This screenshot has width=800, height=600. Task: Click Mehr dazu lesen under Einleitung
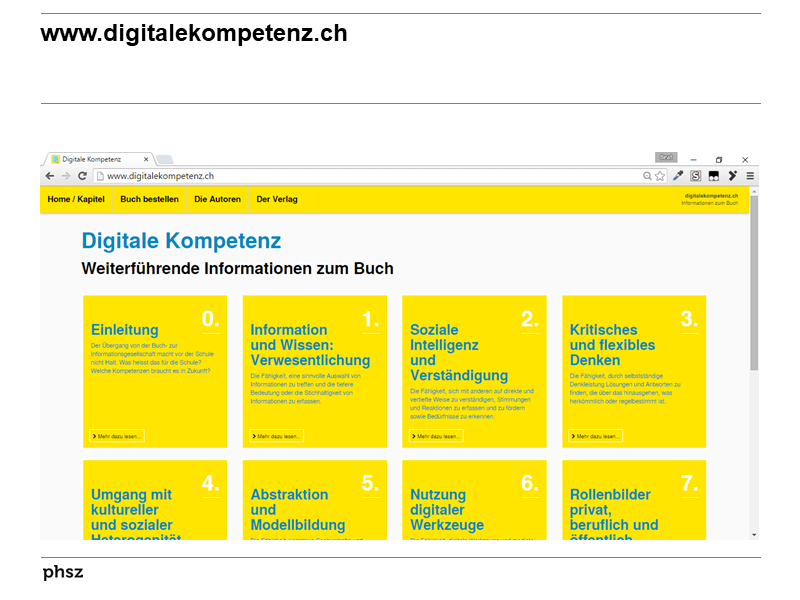tap(118, 435)
